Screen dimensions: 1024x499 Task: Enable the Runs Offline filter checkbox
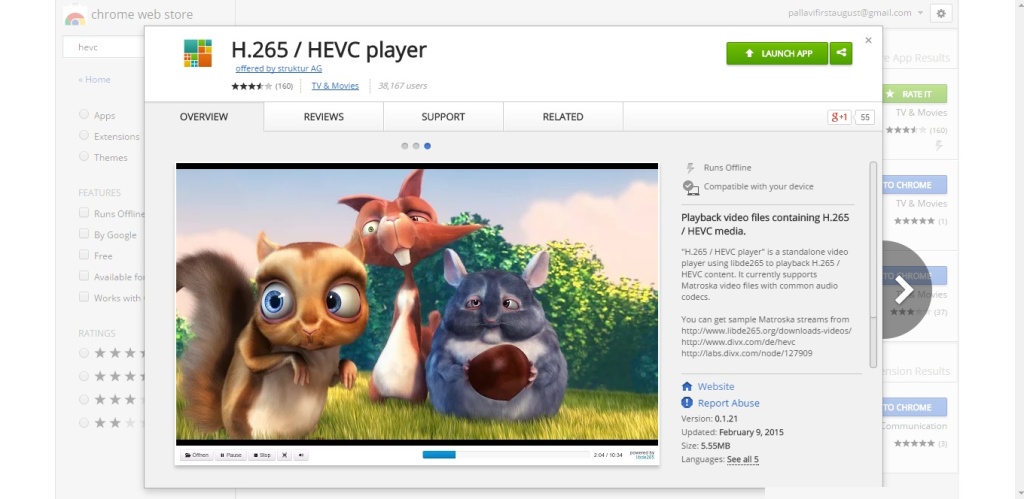click(84, 212)
